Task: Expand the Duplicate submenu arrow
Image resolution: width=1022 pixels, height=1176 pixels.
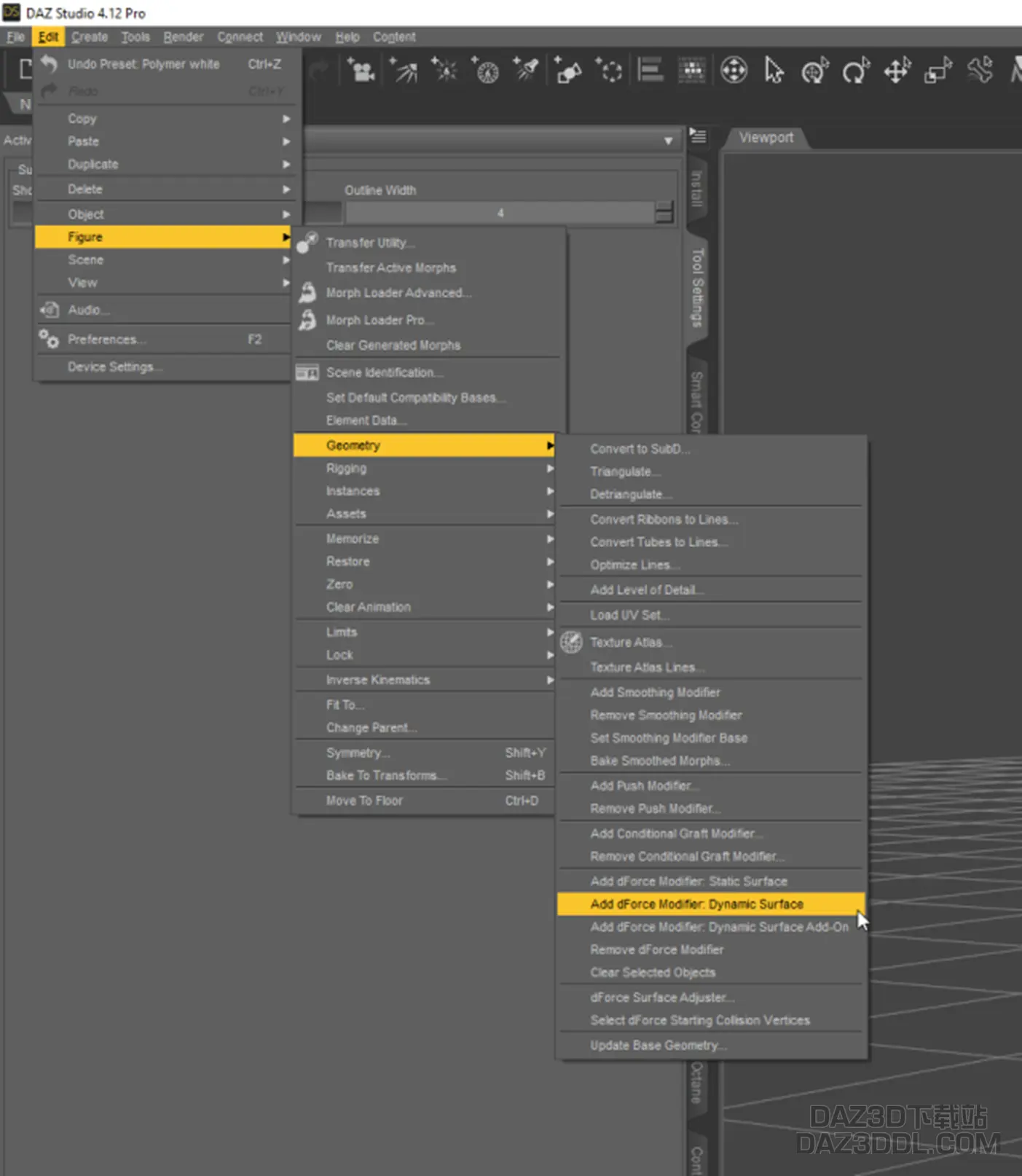Action: pyautogui.click(x=286, y=164)
